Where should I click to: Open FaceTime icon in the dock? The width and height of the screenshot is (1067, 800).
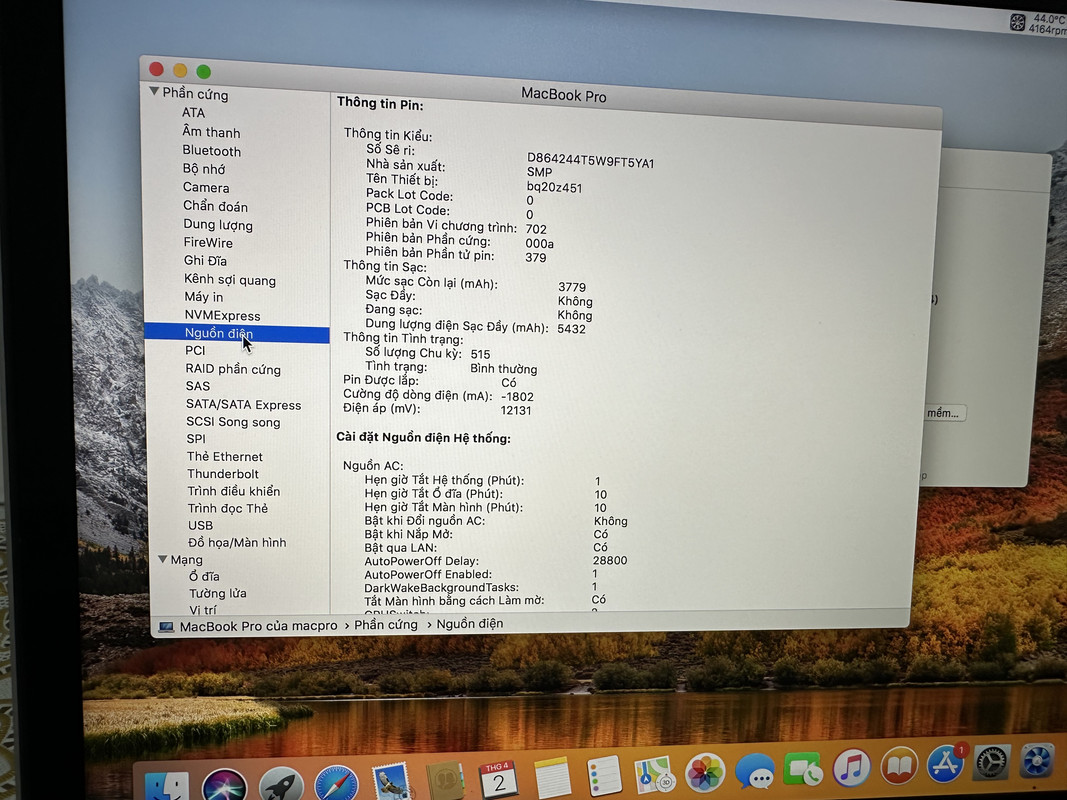pyautogui.click(x=803, y=769)
